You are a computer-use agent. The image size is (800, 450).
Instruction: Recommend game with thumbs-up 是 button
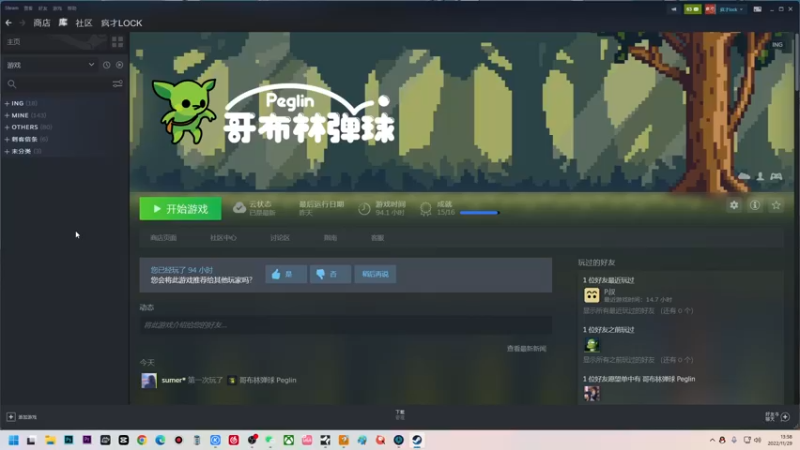coord(286,274)
